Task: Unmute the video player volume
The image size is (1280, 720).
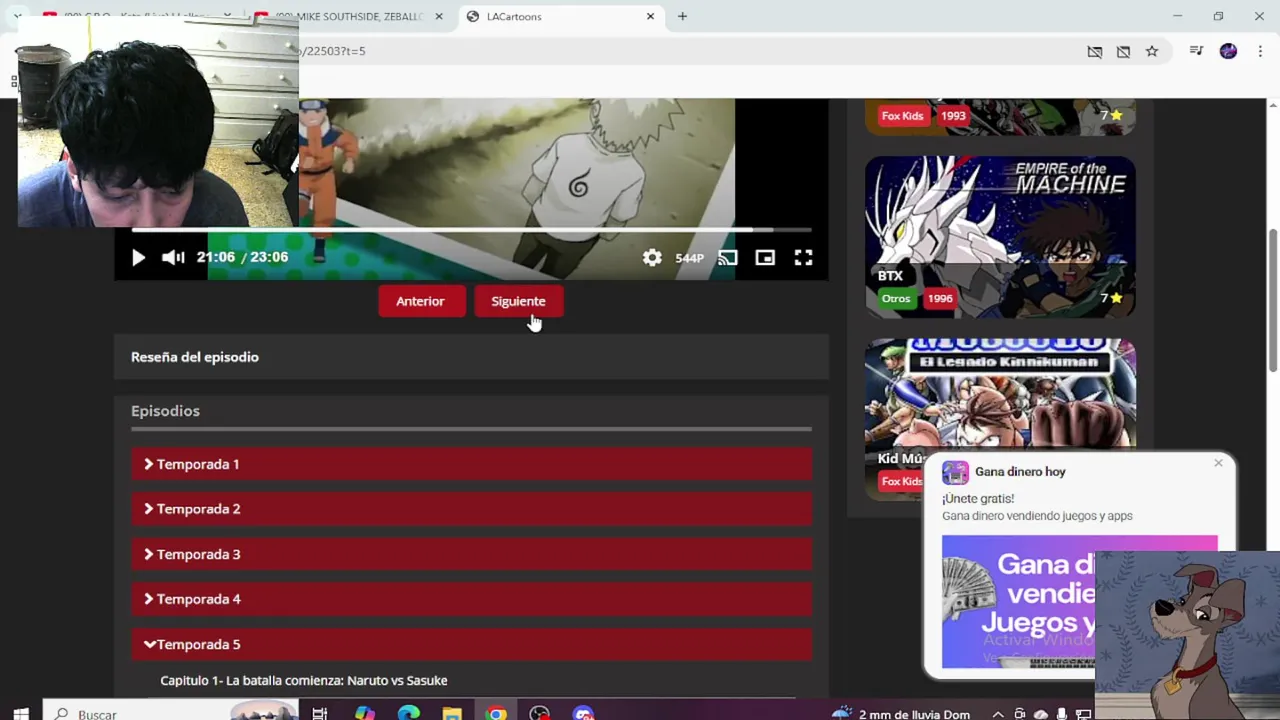Action: point(173,258)
